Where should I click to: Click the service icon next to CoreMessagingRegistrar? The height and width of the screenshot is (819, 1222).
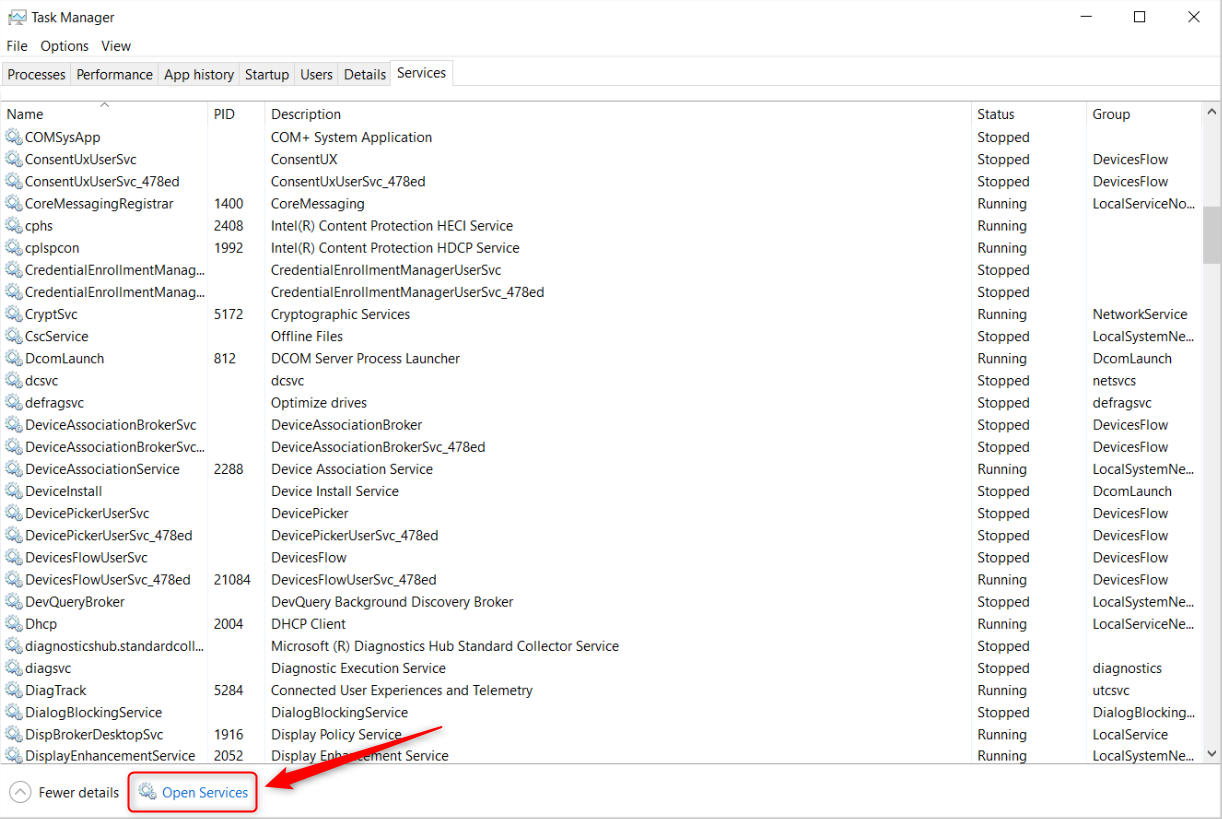coord(14,203)
